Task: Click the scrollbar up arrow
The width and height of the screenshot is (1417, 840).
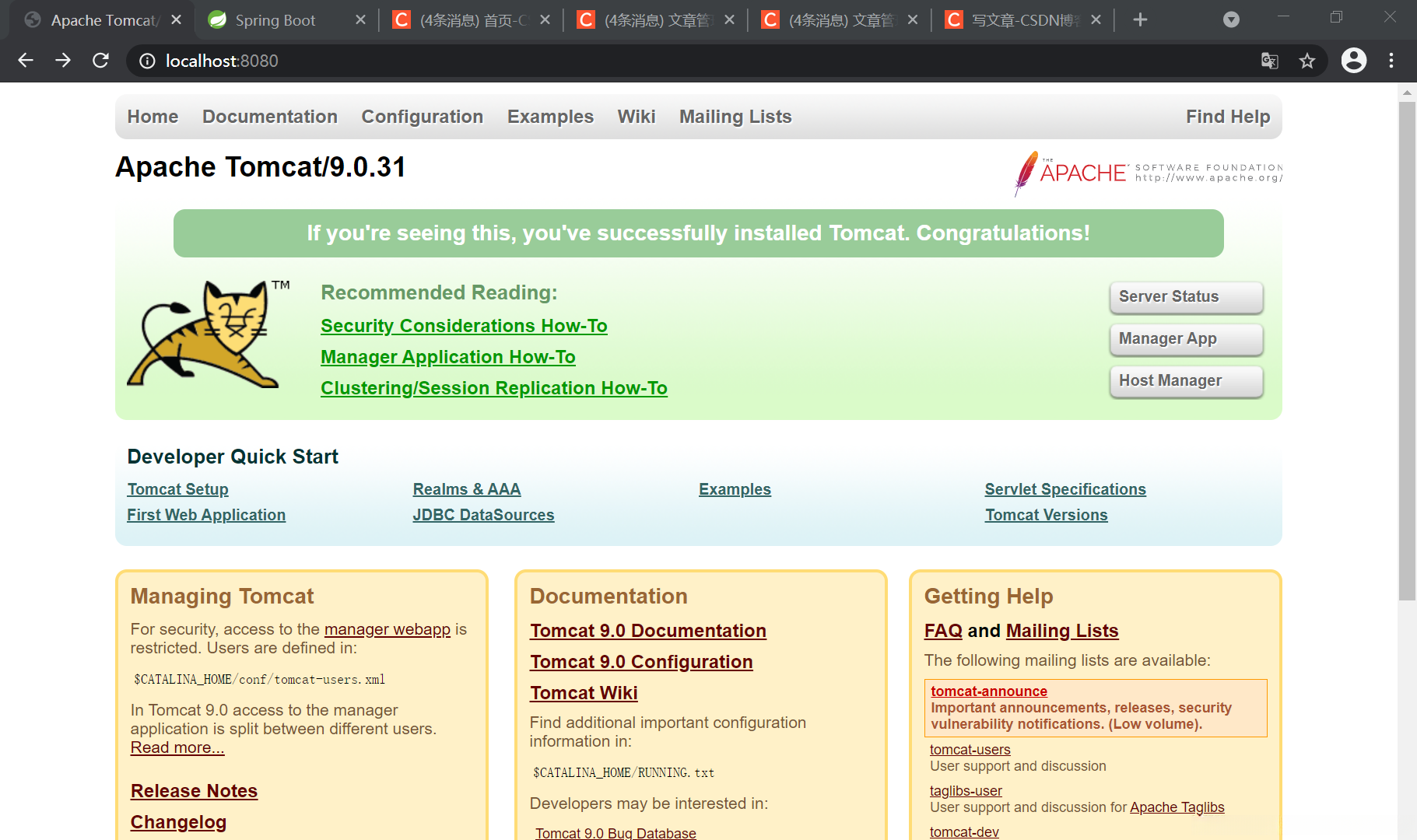Action: 1407,92
